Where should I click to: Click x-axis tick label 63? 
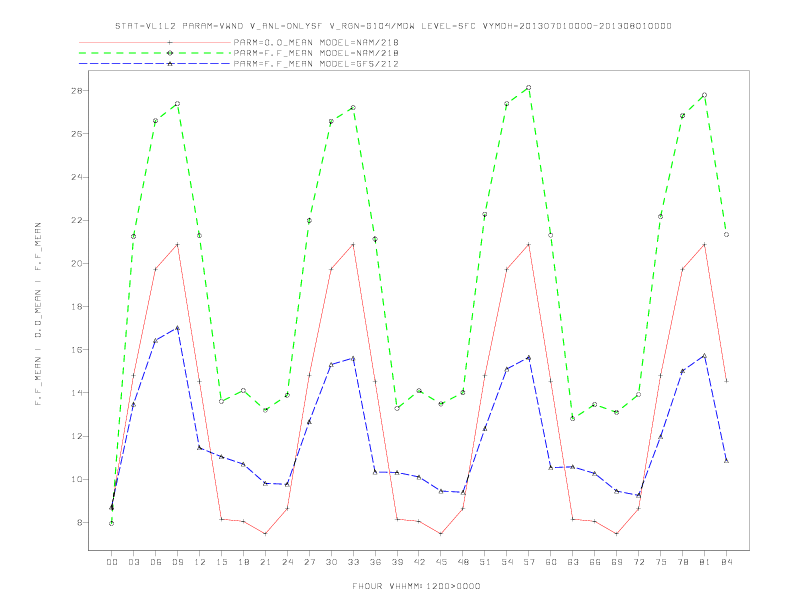click(x=573, y=562)
